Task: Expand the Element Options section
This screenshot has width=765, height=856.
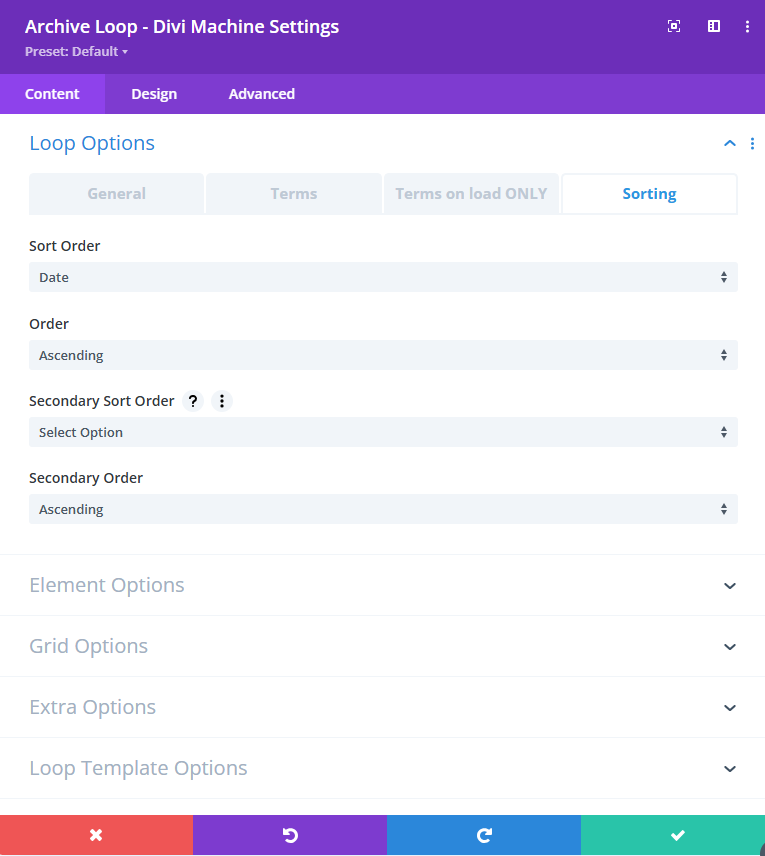Action: pos(383,585)
